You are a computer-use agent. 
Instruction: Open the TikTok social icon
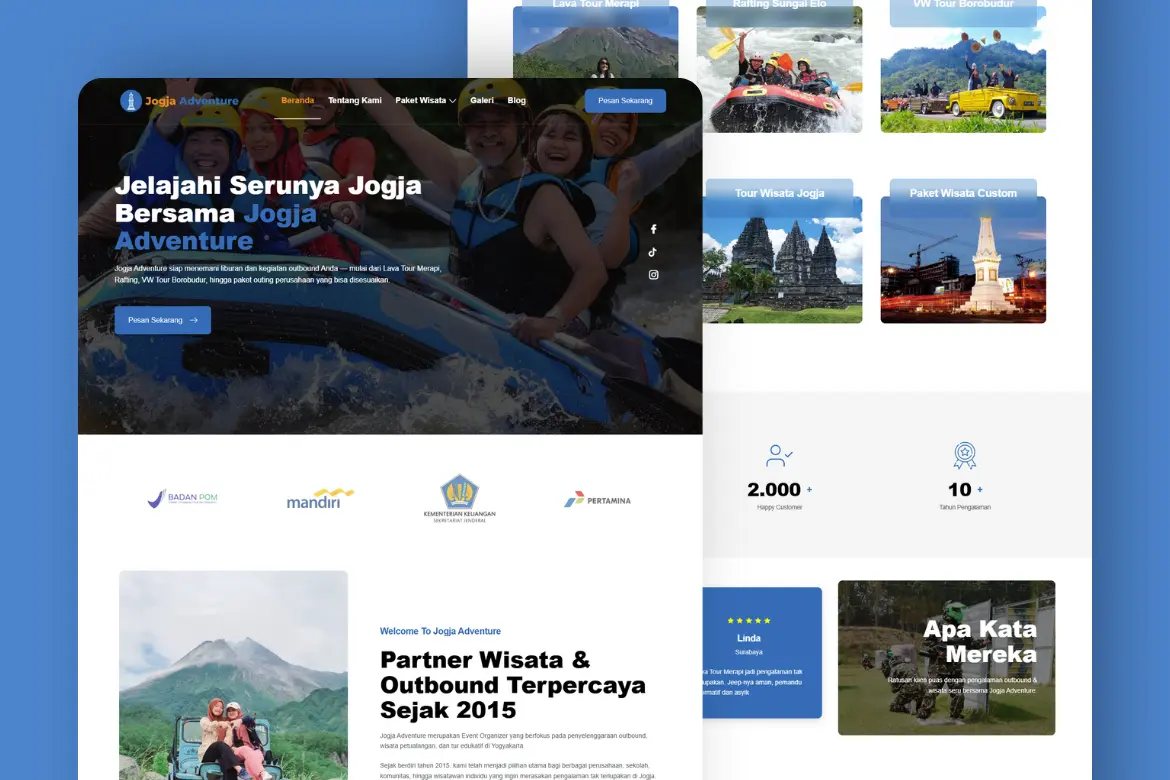pyautogui.click(x=653, y=252)
